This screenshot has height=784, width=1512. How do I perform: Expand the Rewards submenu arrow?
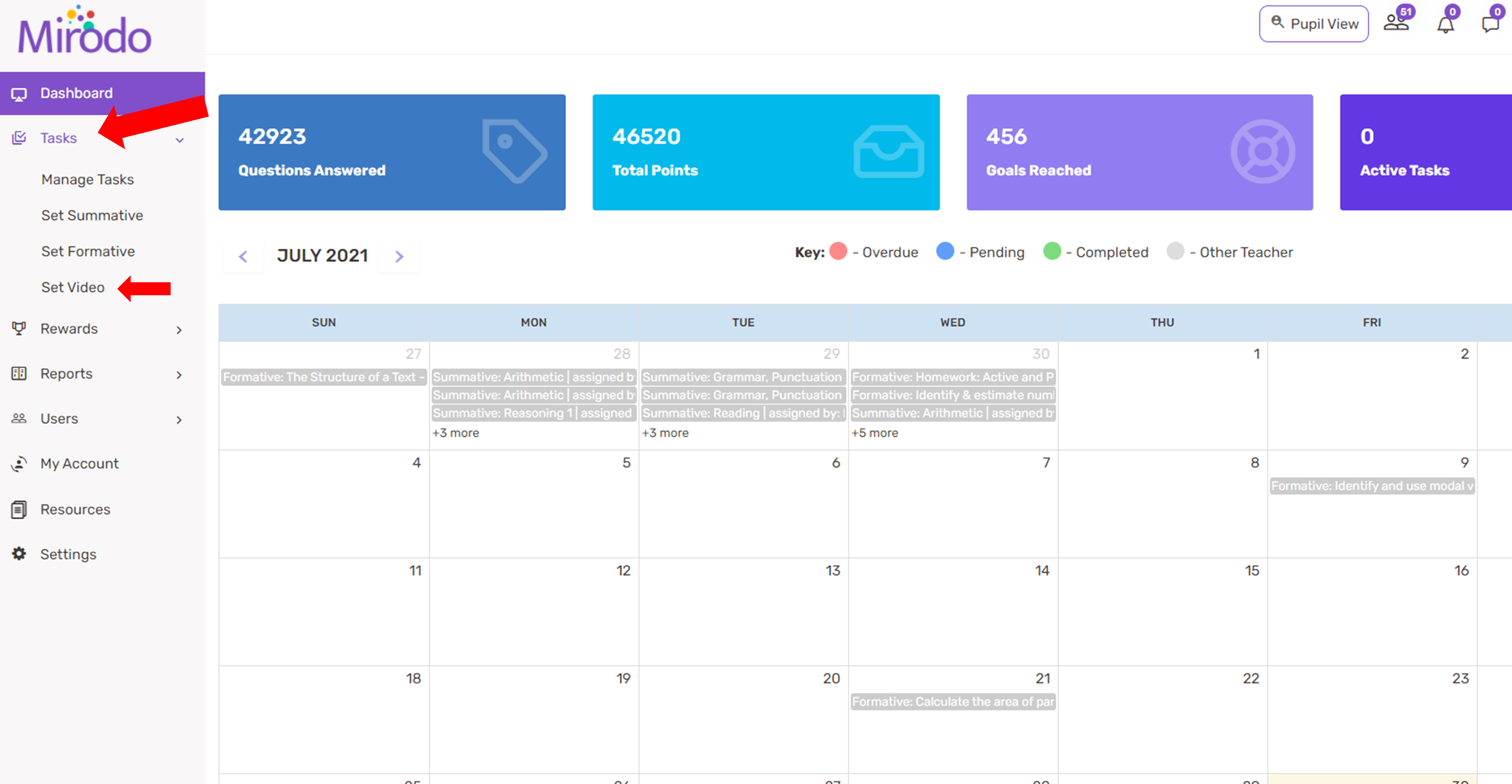click(x=179, y=330)
